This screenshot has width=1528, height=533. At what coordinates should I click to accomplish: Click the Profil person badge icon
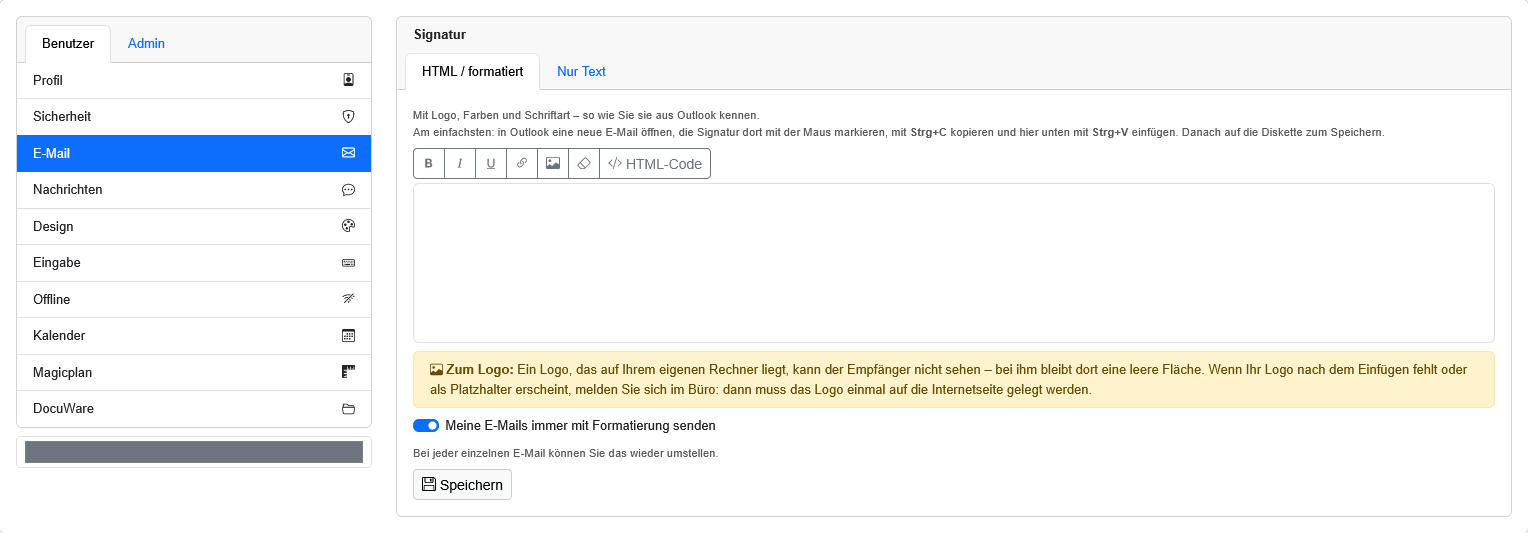349,80
